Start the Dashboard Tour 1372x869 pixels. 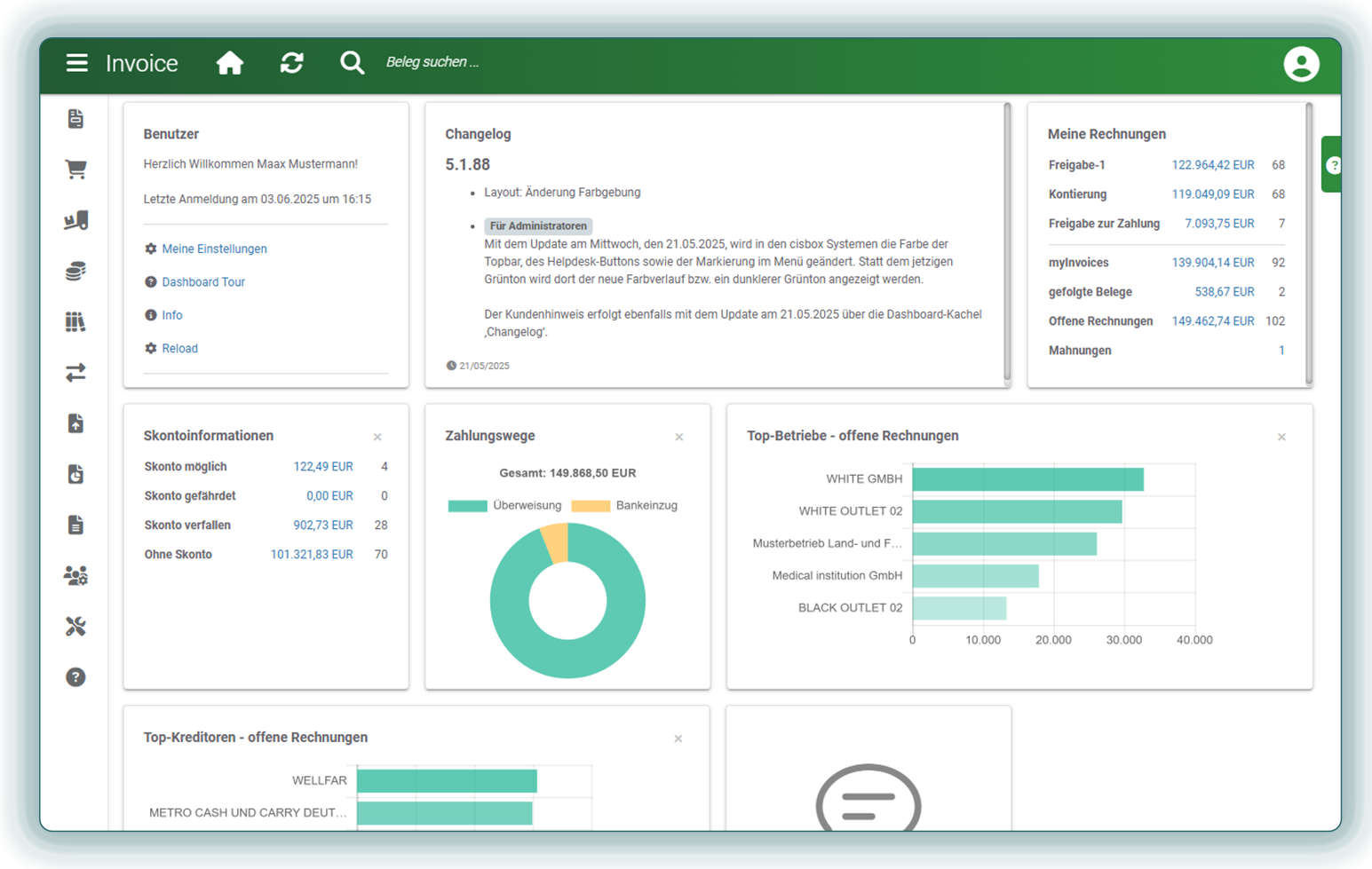coord(203,282)
